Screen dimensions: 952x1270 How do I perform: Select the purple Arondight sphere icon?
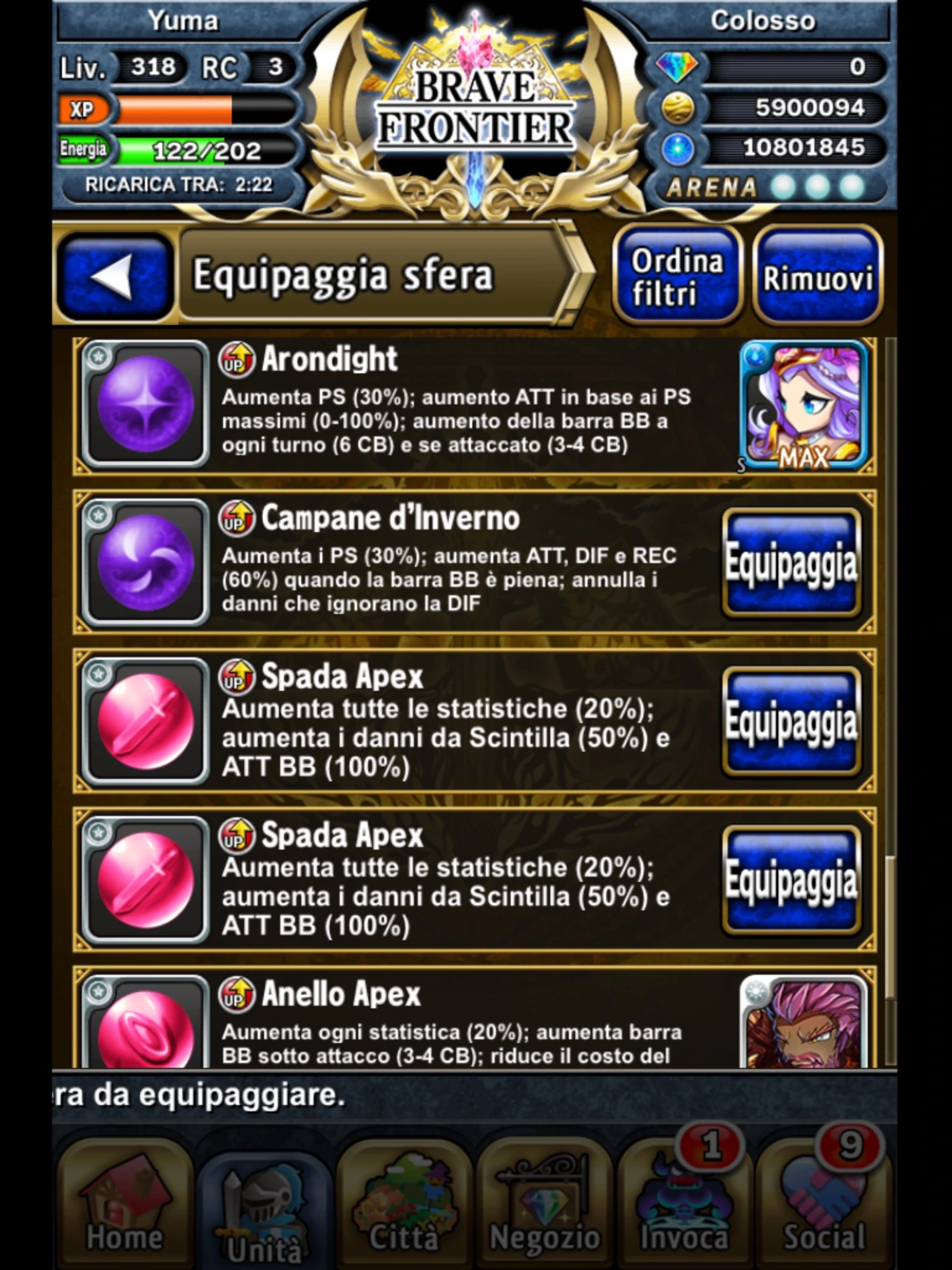(145, 404)
